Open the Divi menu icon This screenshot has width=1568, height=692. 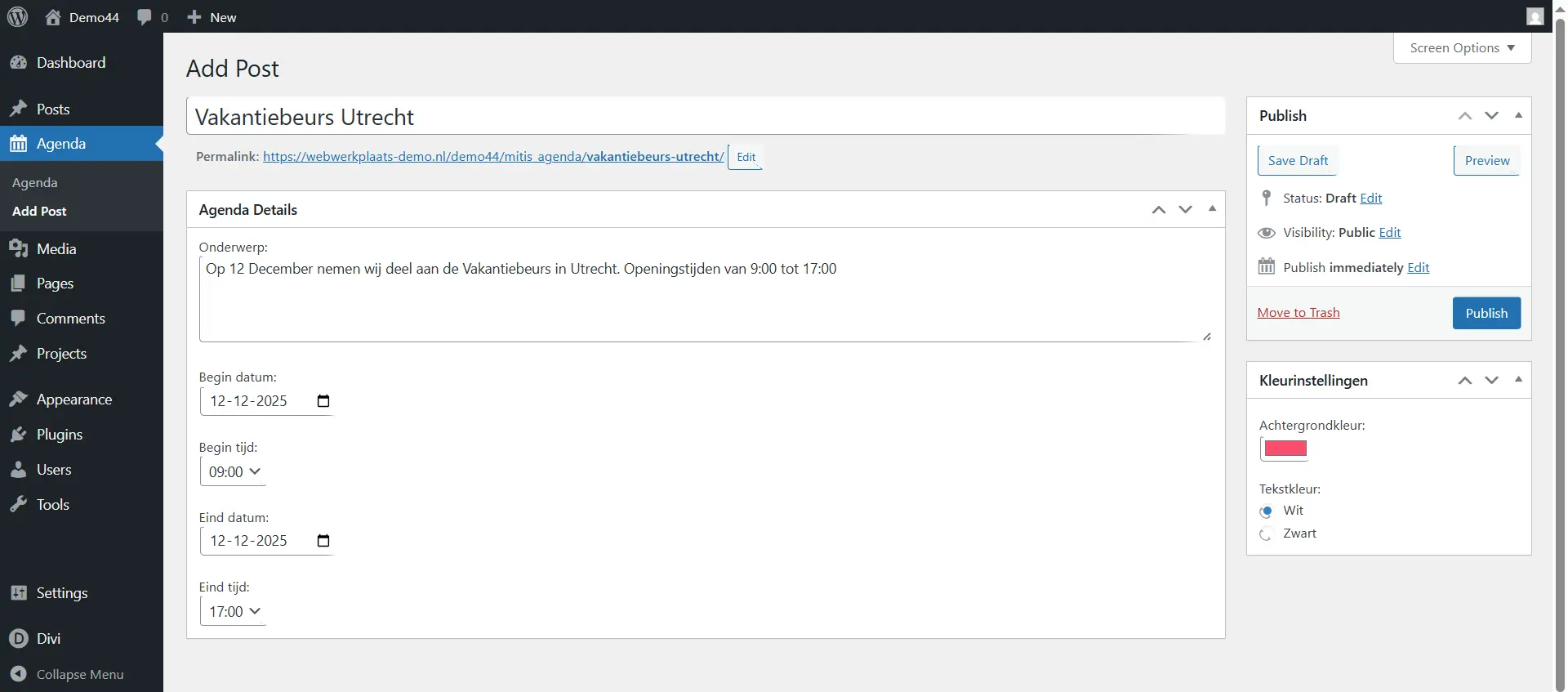point(19,639)
